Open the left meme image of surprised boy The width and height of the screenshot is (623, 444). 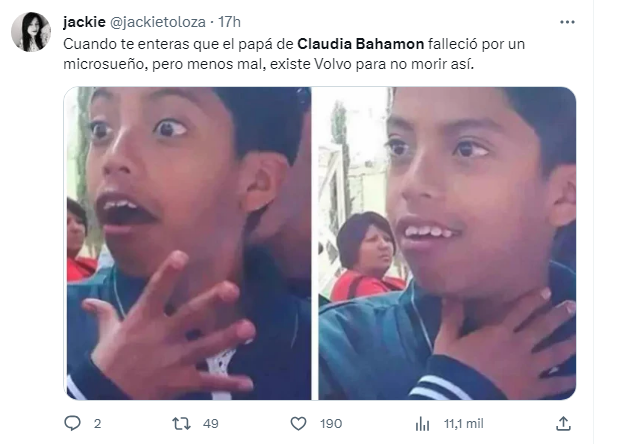(x=189, y=243)
